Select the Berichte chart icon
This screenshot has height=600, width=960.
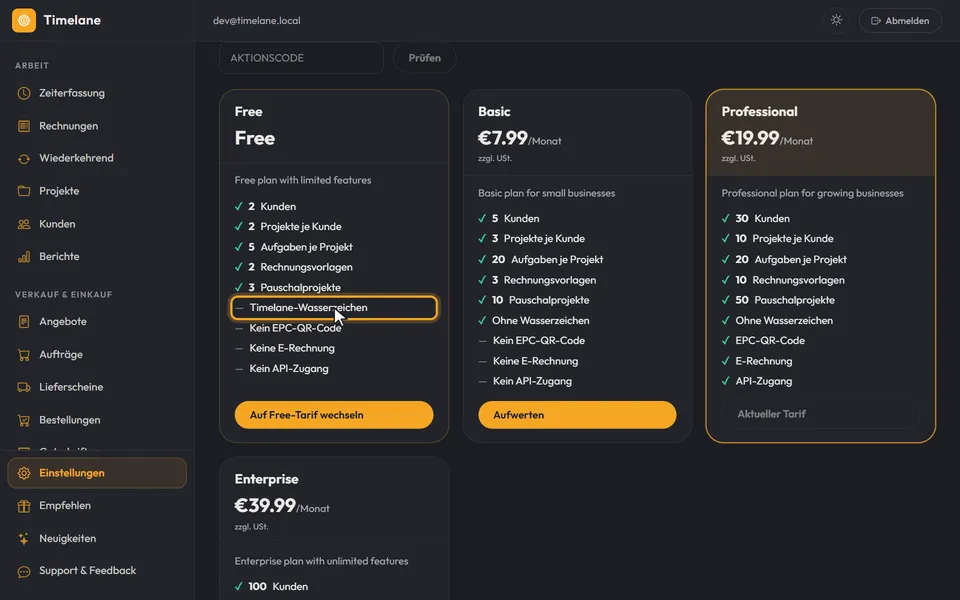24,257
